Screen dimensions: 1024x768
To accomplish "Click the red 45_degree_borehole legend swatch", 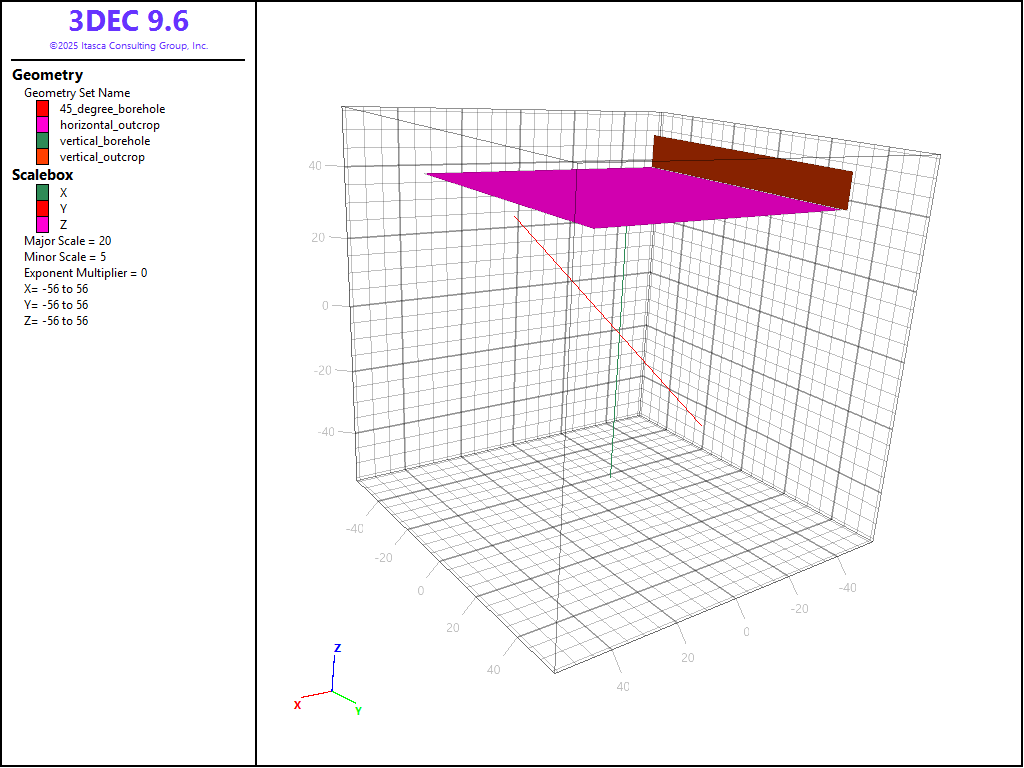I will pos(43,109).
